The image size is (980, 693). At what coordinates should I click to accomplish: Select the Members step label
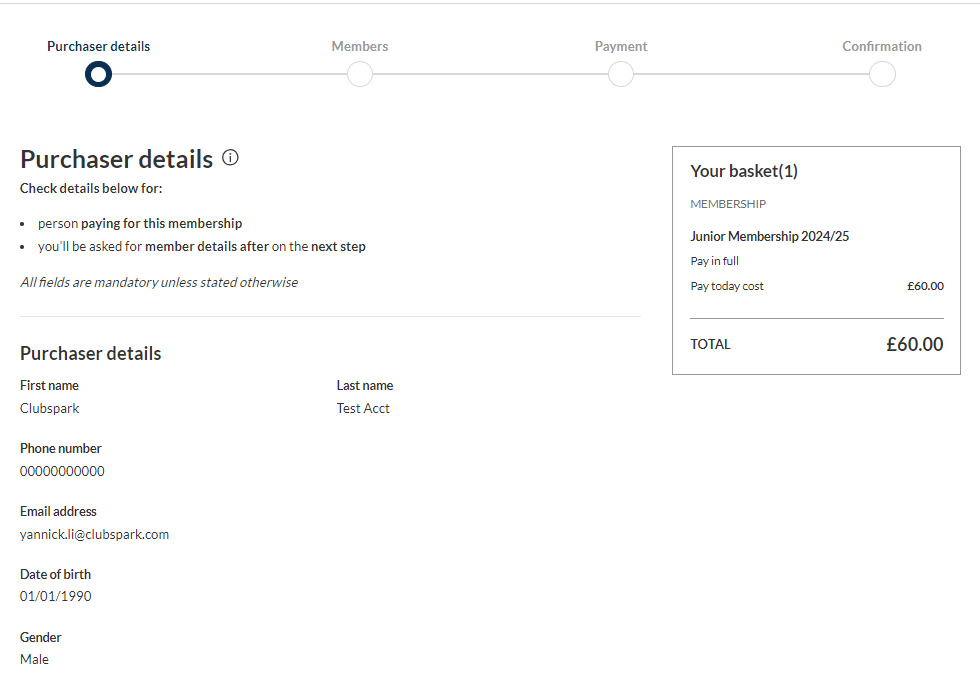point(360,46)
